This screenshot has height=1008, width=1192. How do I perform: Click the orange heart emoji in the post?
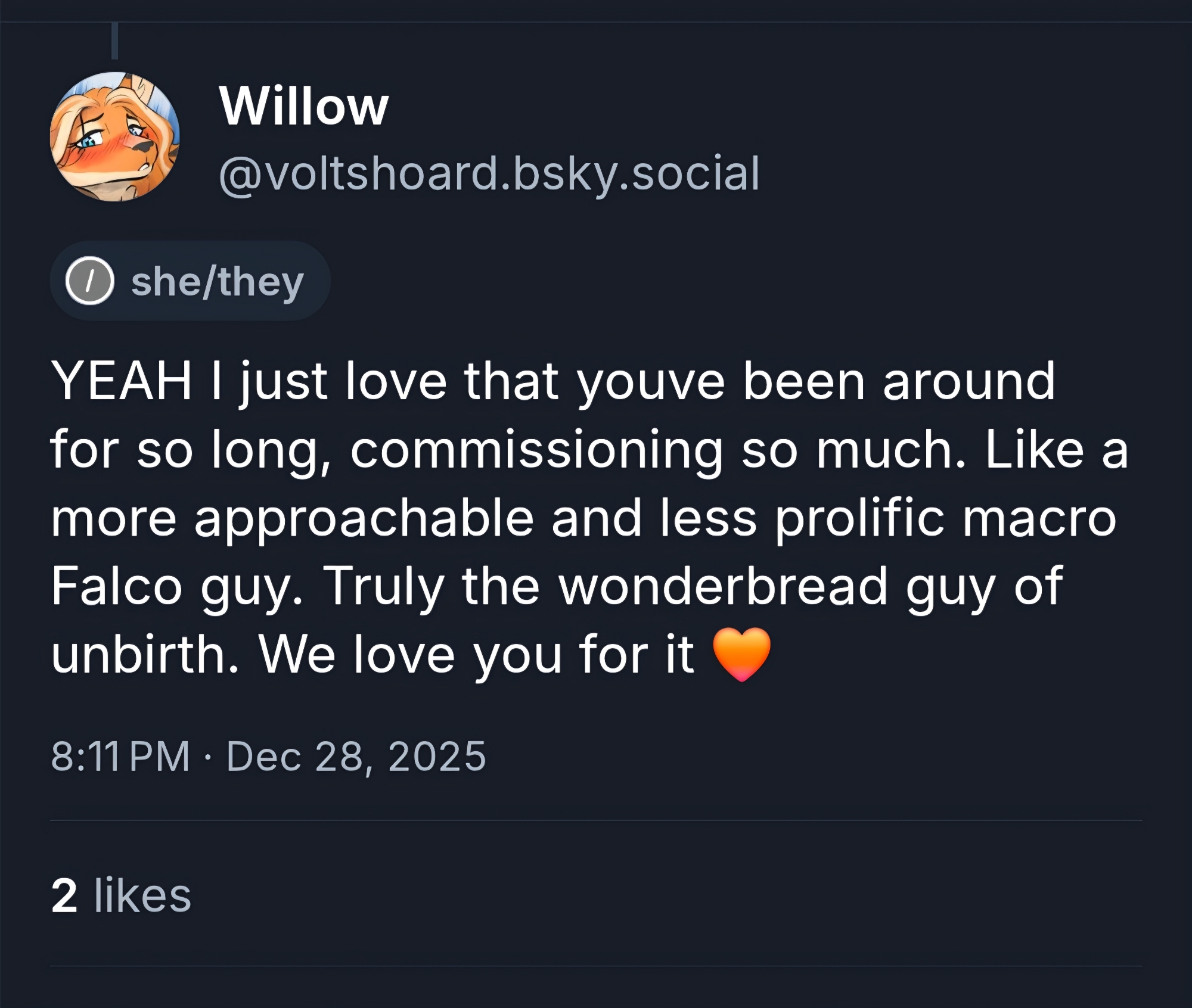[741, 654]
